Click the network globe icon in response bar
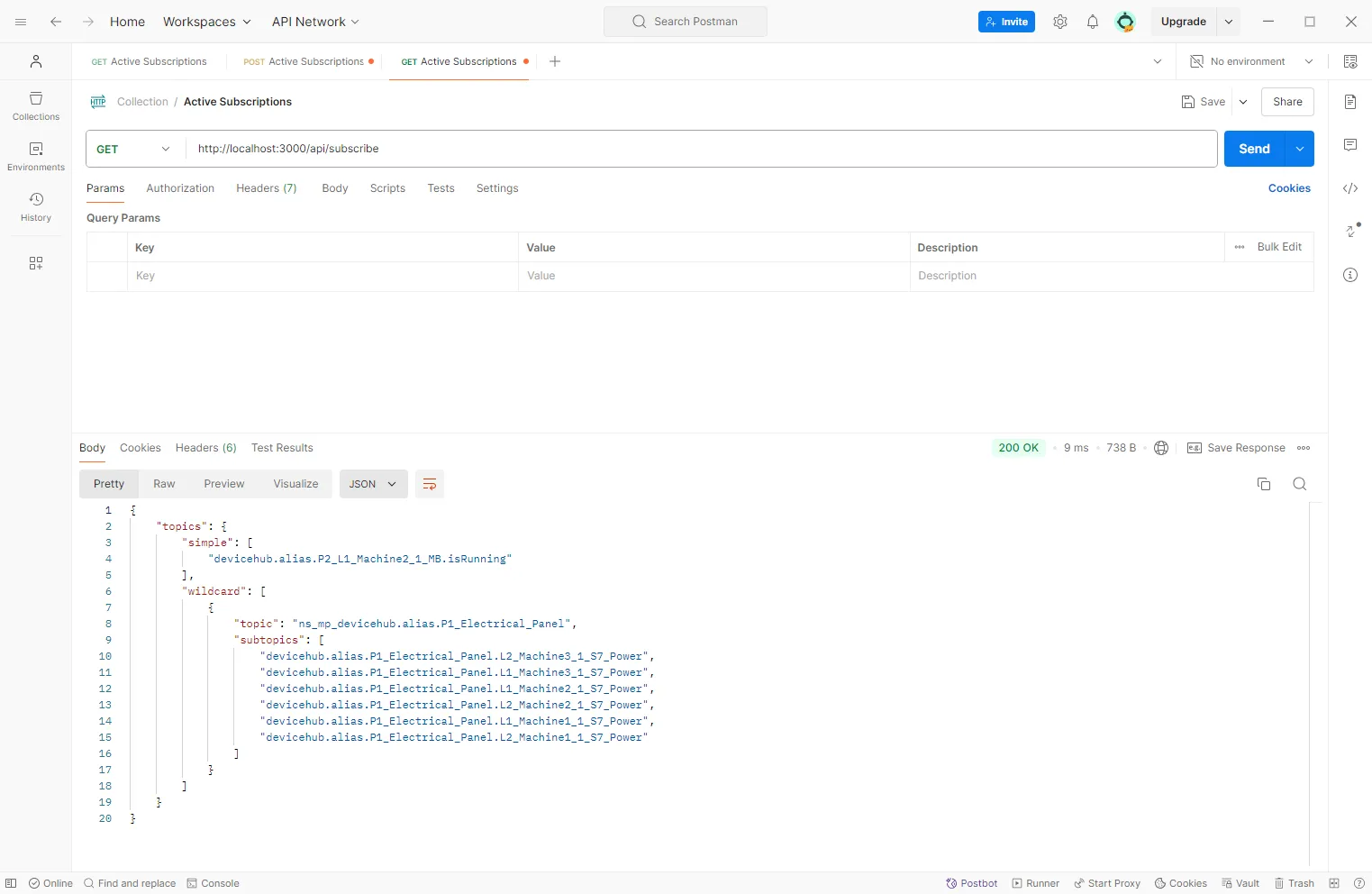 1161,448
